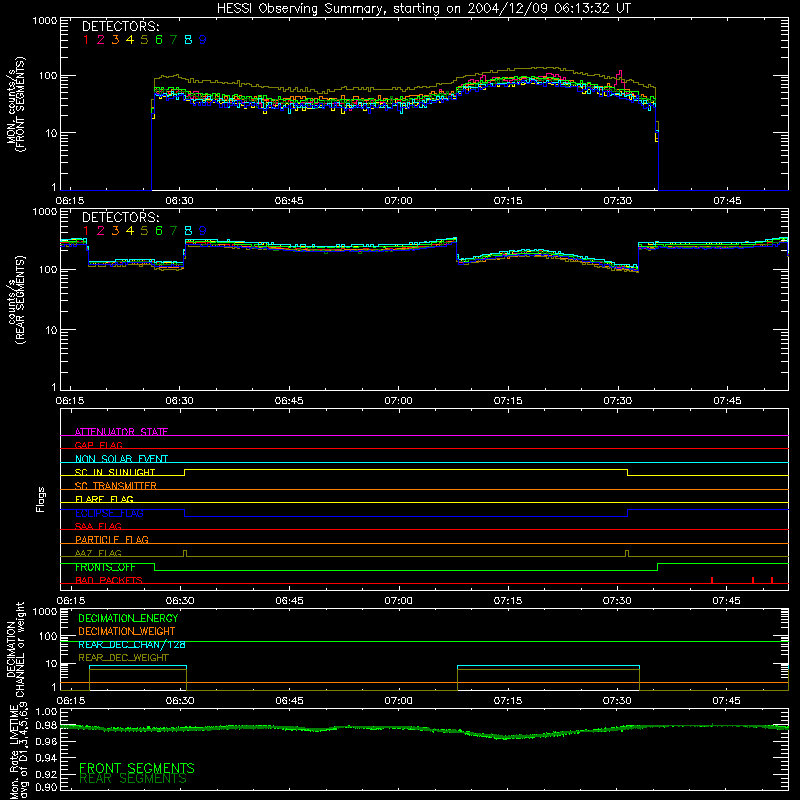Click DETECTORS: heading in front segments plot
Image resolution: width=800 pixels, height=800 pixels.
pyautogui.click(x=120, y=27)
